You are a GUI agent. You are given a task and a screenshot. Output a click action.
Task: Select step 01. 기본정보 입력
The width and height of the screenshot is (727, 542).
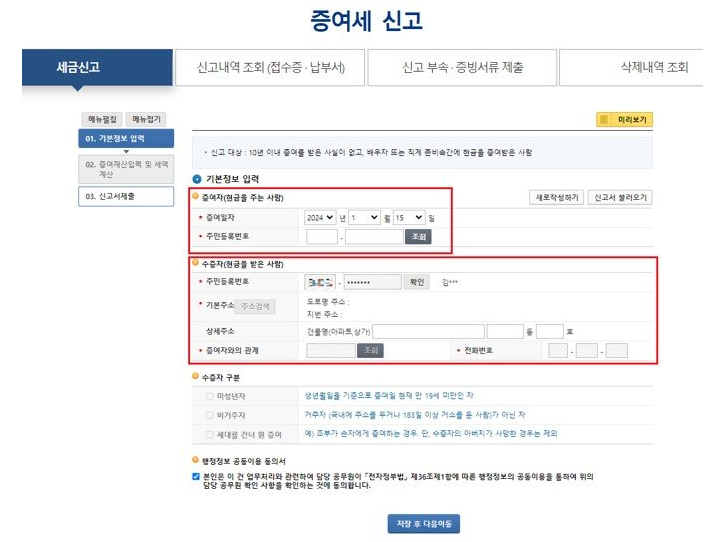(126, 138)
